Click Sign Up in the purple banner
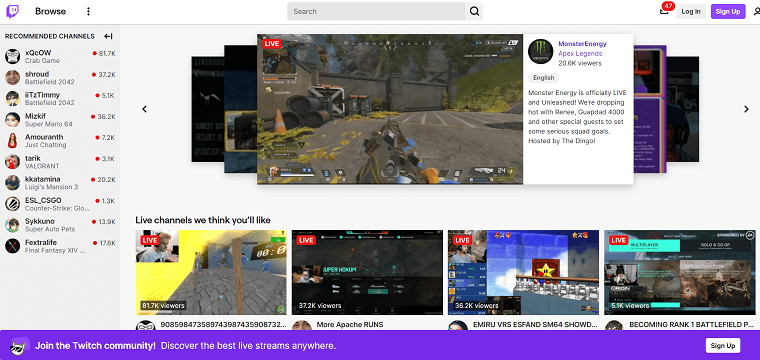This screenshot has width=760, height=360. point(723,345)
